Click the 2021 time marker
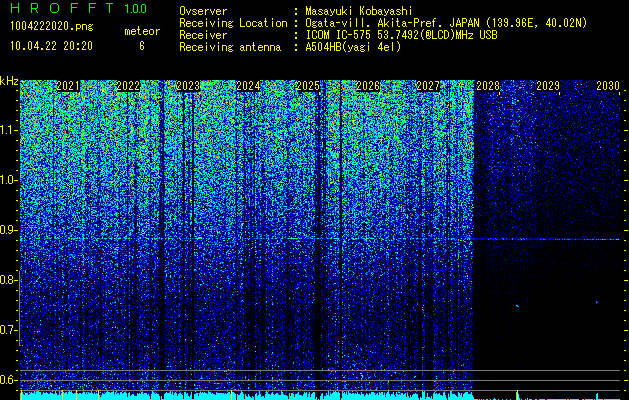The width and height of the screenshot is (629, 400). 68,86
